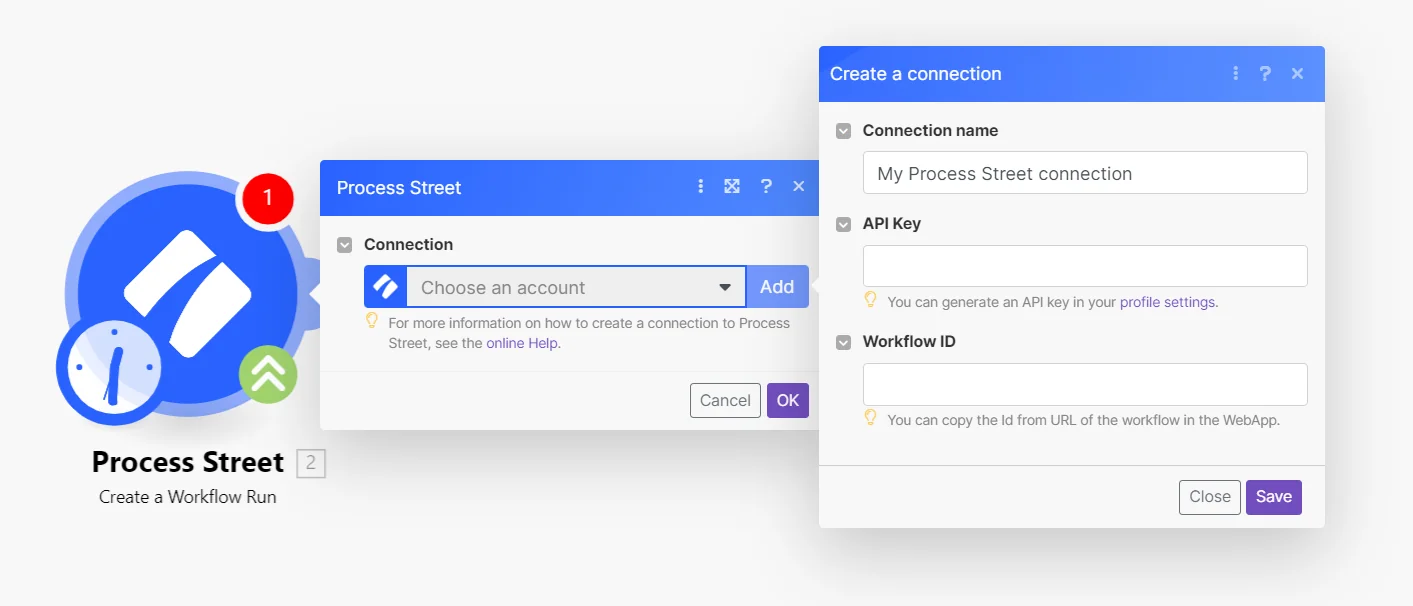Click the clock schedule icon on module
The width and height of the screenshot is (1413, 606).
point(115,368)
